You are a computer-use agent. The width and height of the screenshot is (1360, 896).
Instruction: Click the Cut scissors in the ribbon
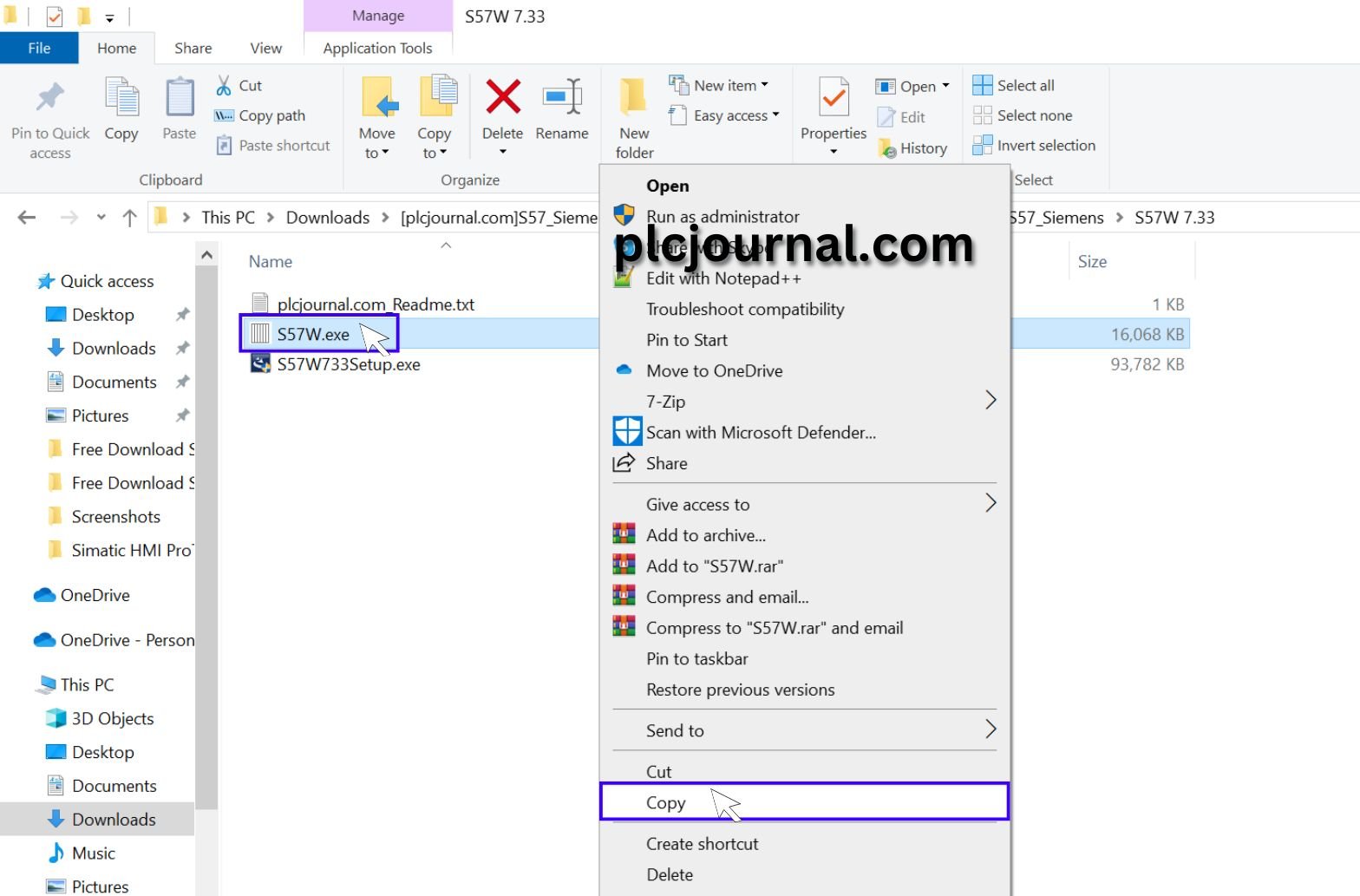pos(224,85)
